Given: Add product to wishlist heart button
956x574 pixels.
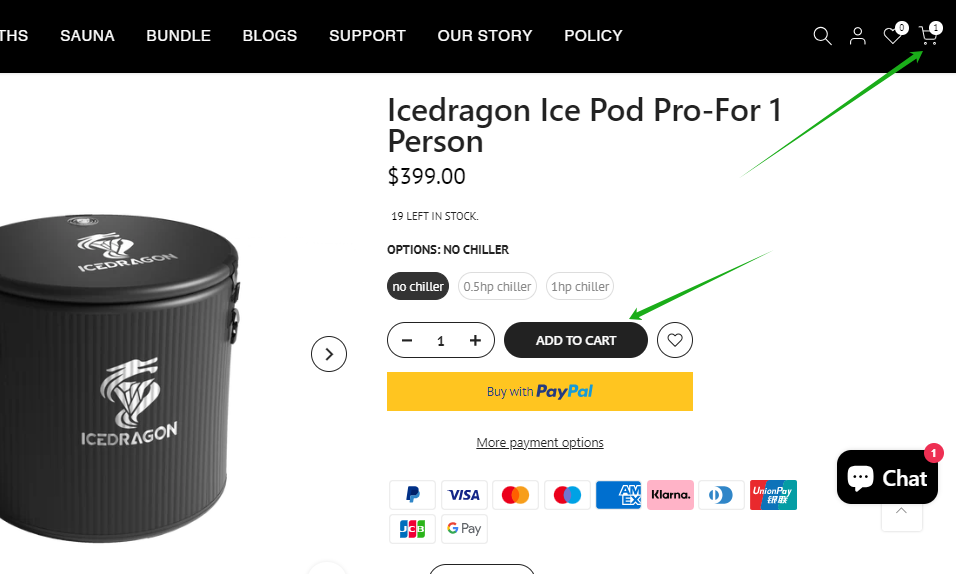Looking at the screenshot, I should click(675, 340).
